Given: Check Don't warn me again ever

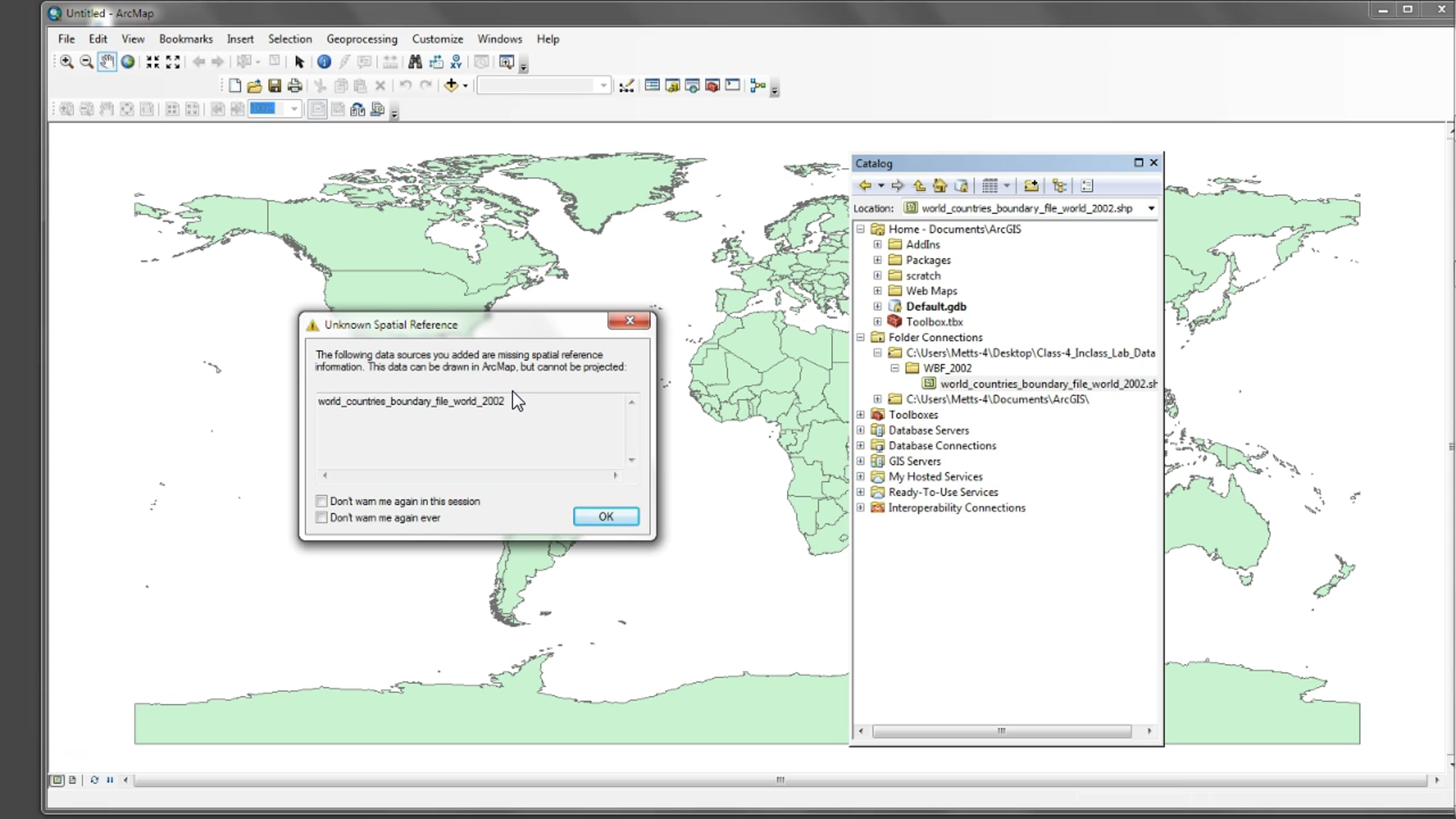Looking at the screenshot, I should tap(322, 517).
